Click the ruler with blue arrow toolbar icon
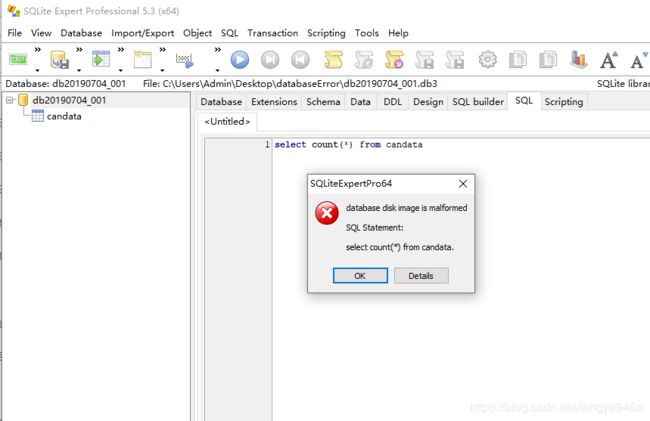 click(x=184, y=60)
